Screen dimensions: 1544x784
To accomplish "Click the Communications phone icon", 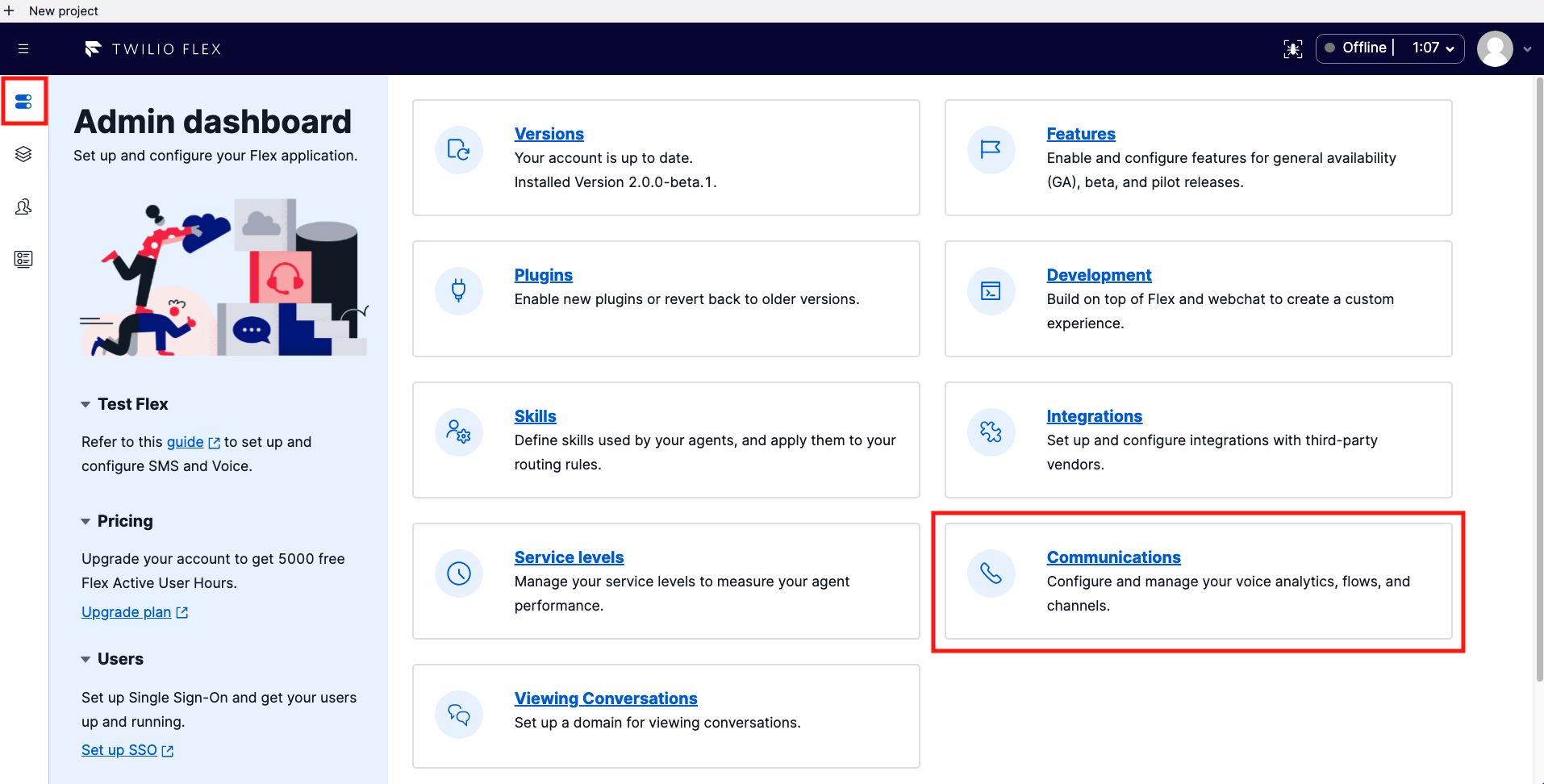I will coord(991,573).
